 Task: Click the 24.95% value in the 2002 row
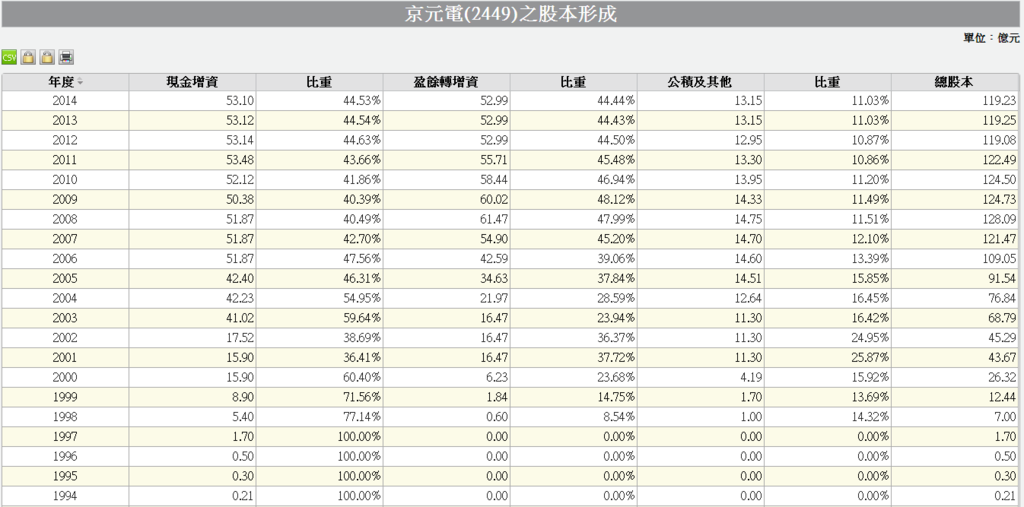click(871, 338)
